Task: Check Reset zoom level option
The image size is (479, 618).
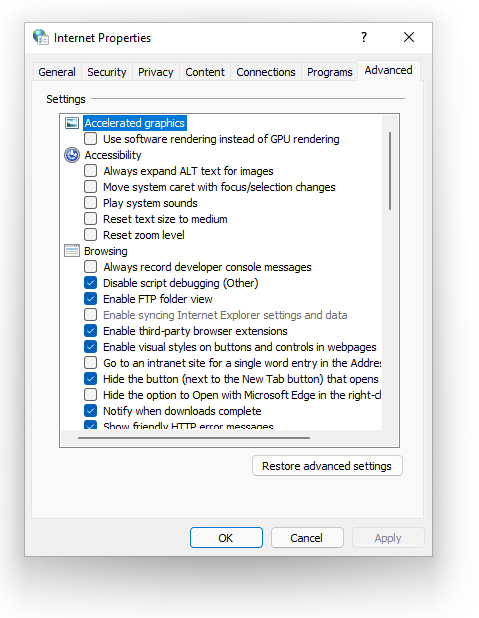Action: (91, 235)
